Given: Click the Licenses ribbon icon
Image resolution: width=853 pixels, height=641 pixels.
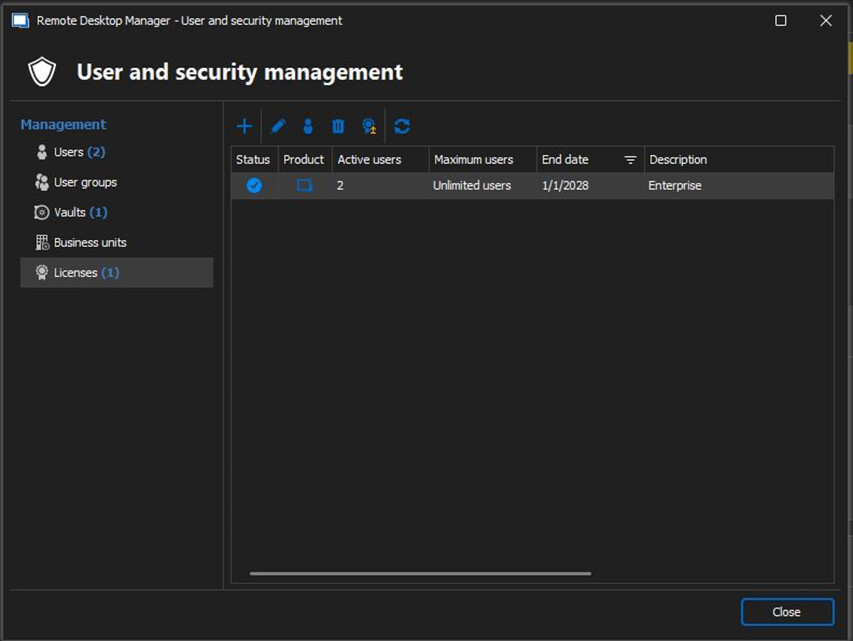Looking at the screenshot, I should point(42,272).
